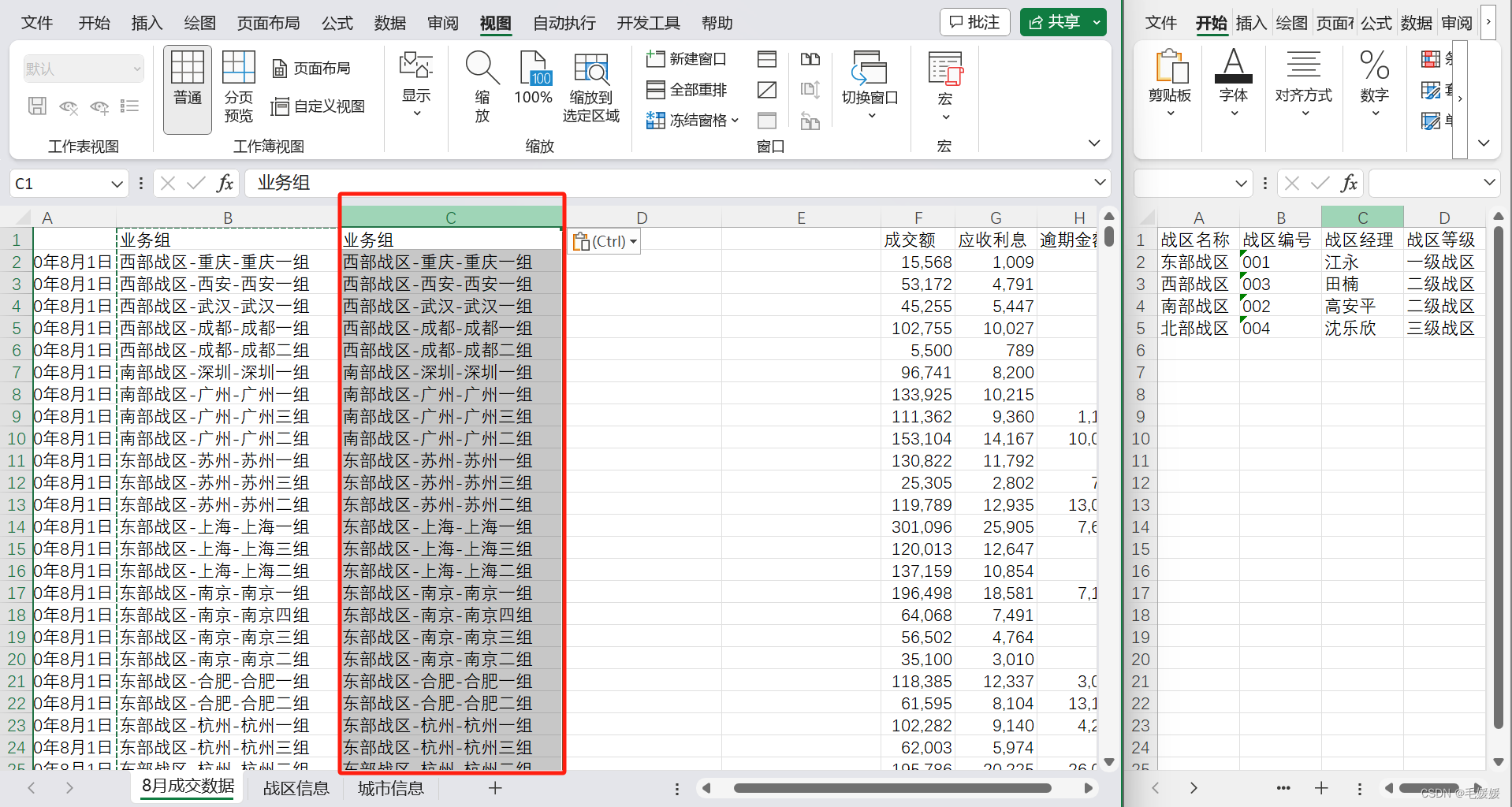Click cell 江永 in right window

click(x=1361, y=262)
